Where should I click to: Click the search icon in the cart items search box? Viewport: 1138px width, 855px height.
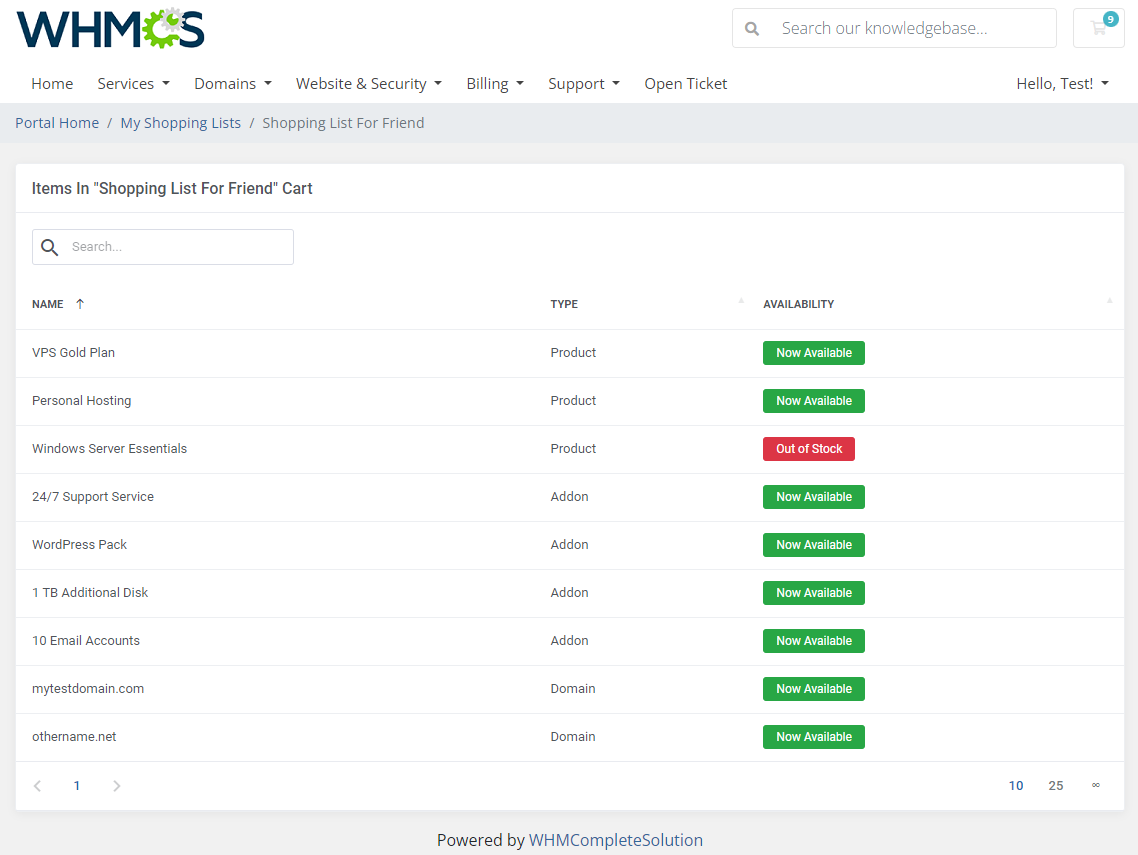pos(49,246)
